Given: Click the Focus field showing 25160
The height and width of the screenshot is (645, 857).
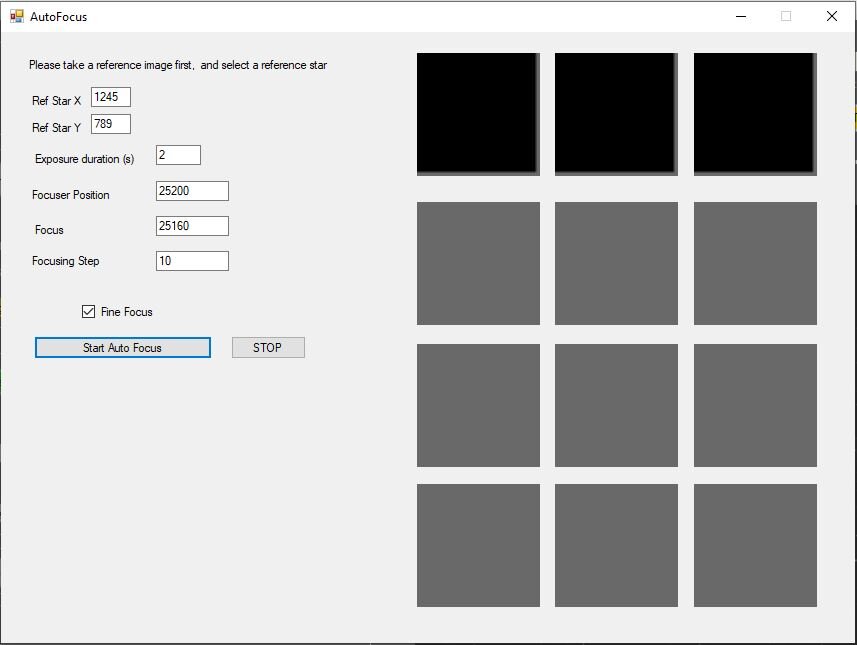Looking at the screenshot, I should tap(192, 226).
